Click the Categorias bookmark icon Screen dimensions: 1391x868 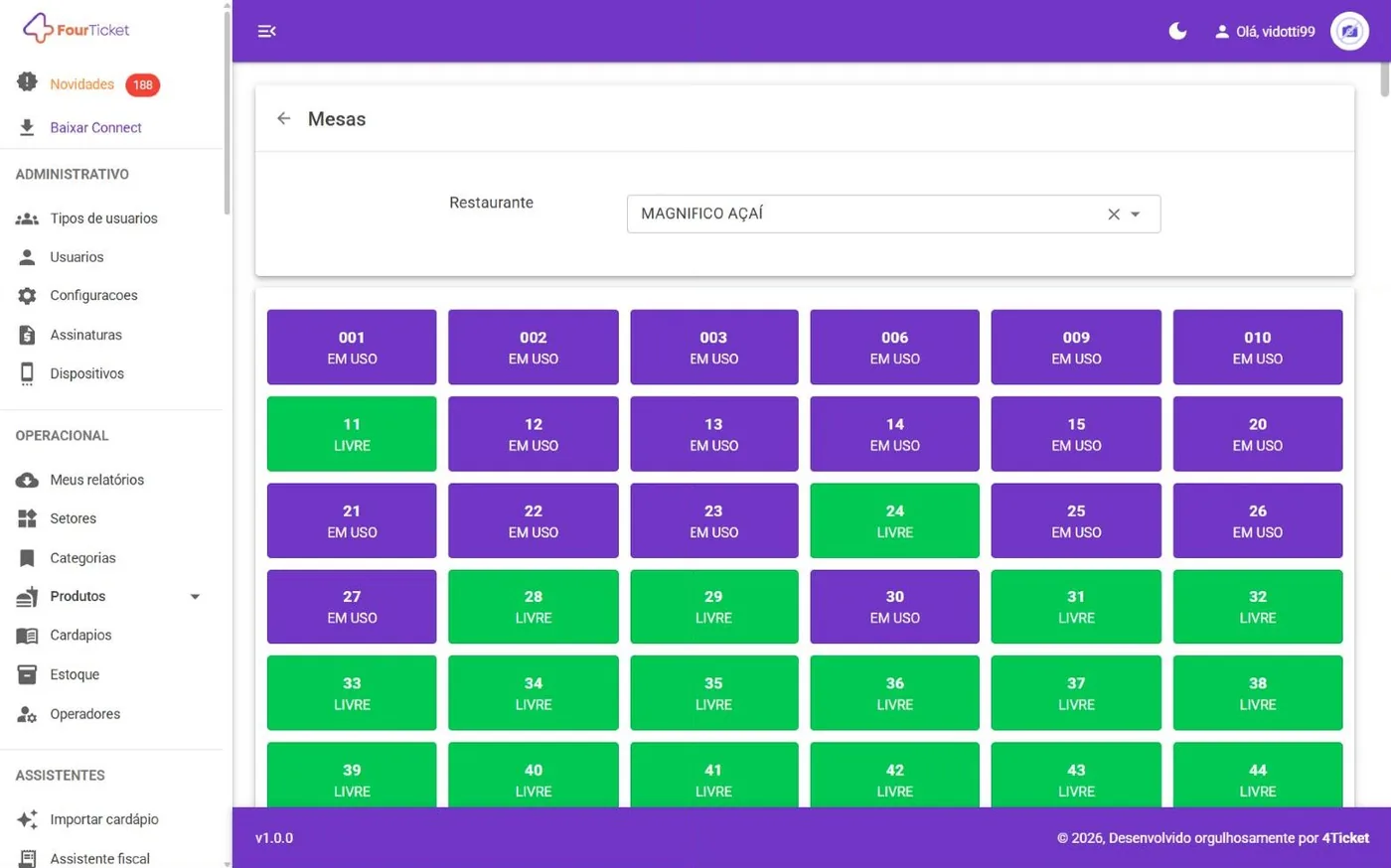point(27,558)
